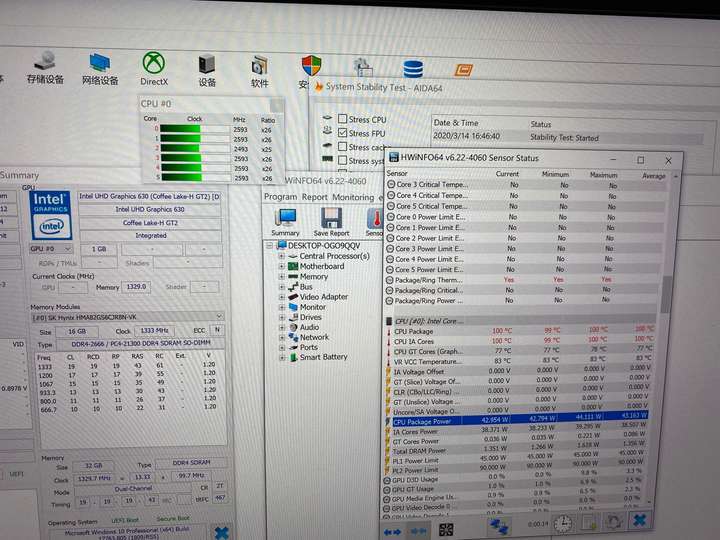Click the config category icon beside the shield
This screenshot has height=540, width=720.
(364, 67)
